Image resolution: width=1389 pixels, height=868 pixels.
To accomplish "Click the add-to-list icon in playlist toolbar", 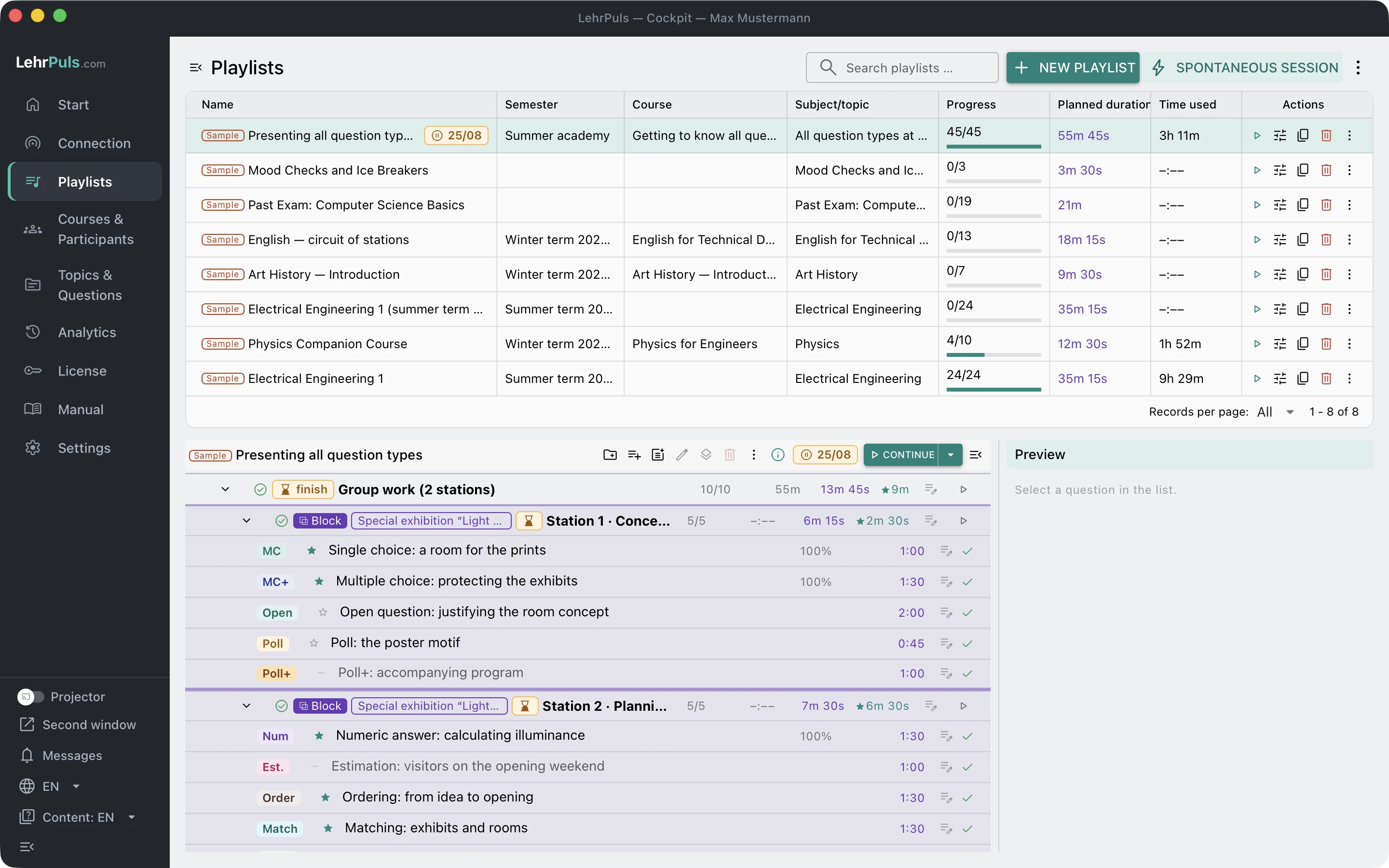I will 634,455.
